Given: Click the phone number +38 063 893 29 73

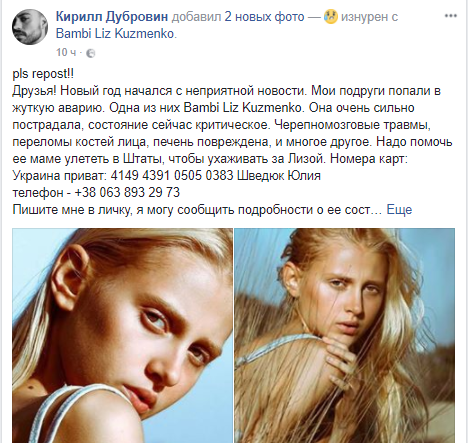Looking at the screenshot, I should coord(127,193).
